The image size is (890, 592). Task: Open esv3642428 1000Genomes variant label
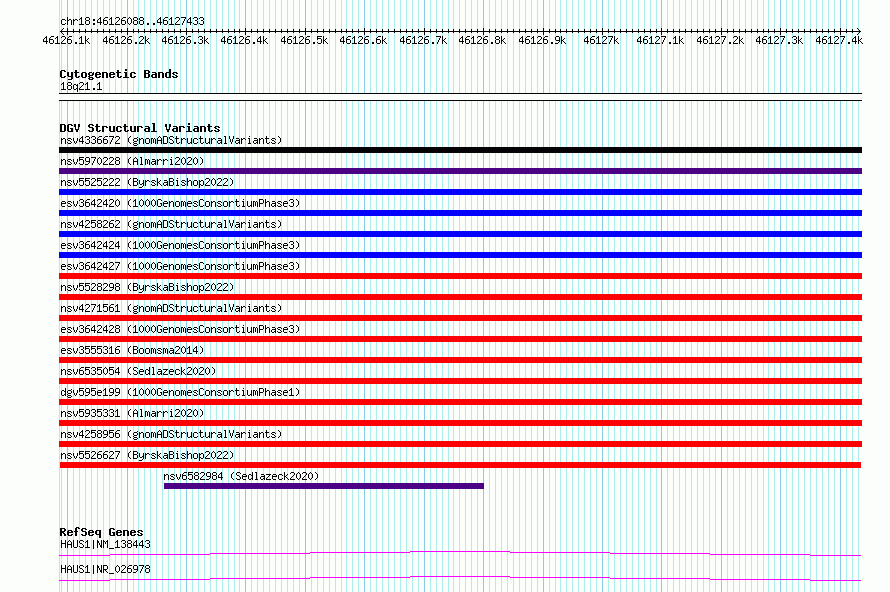180,329
